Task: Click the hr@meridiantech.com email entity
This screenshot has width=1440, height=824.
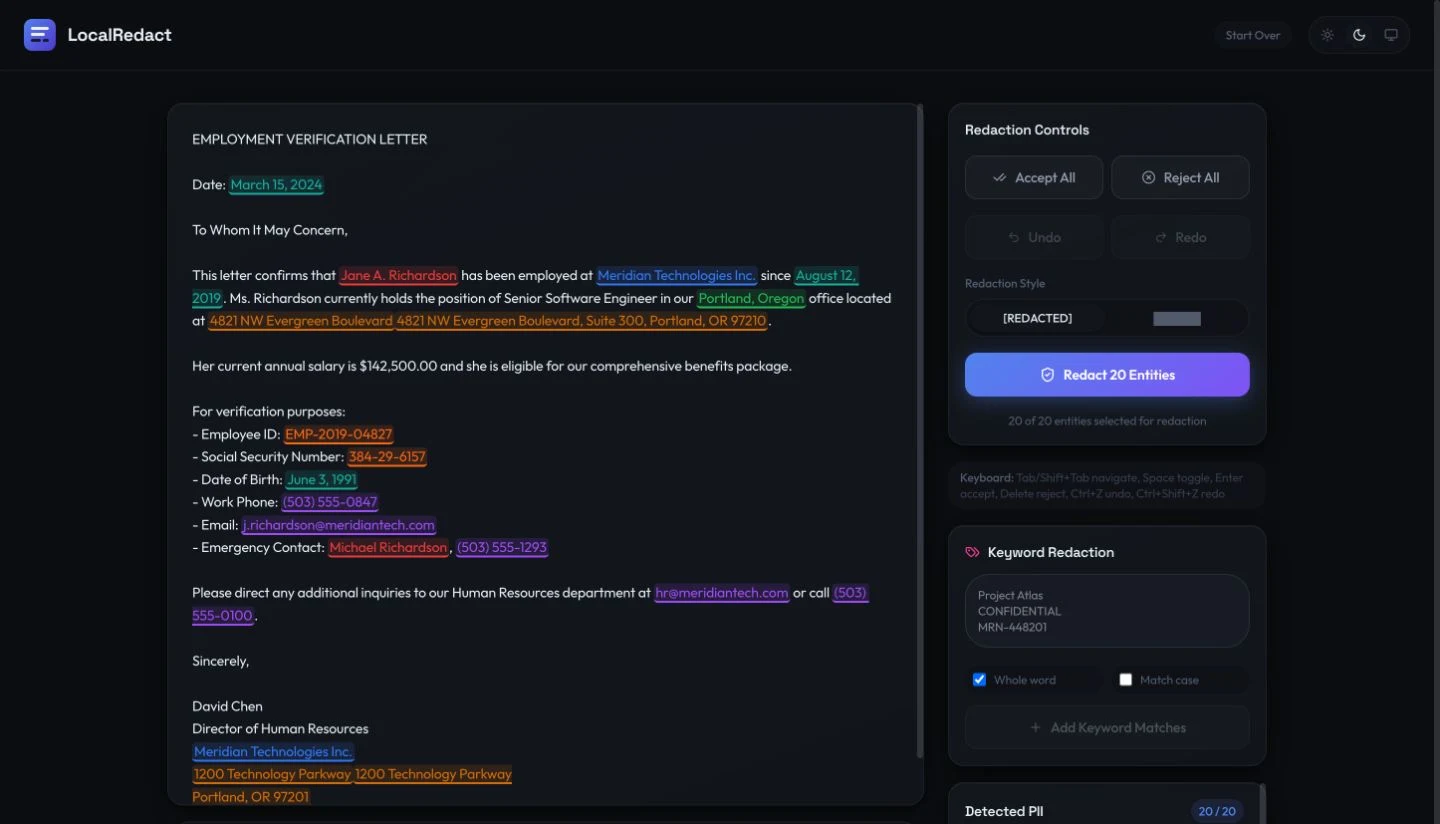Action: [x=722, y=593]
